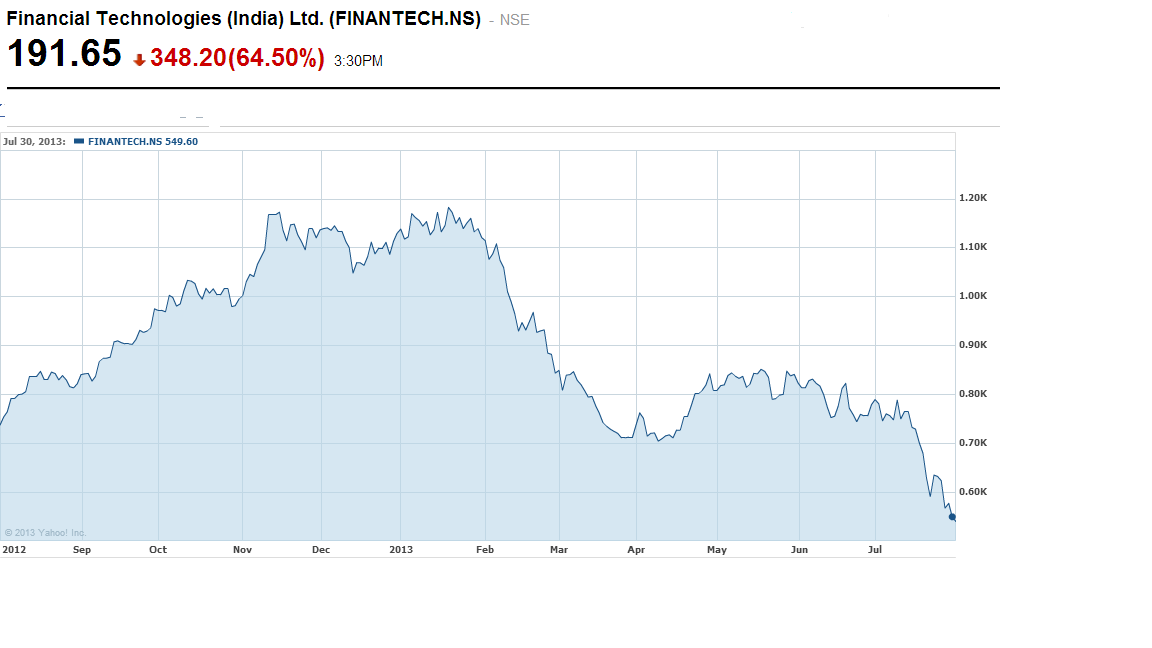Click the blue FINANTECH.NS legend color swatch
Image resolution: width=1152 pixels, height=648 pixels.
point(79,142)
